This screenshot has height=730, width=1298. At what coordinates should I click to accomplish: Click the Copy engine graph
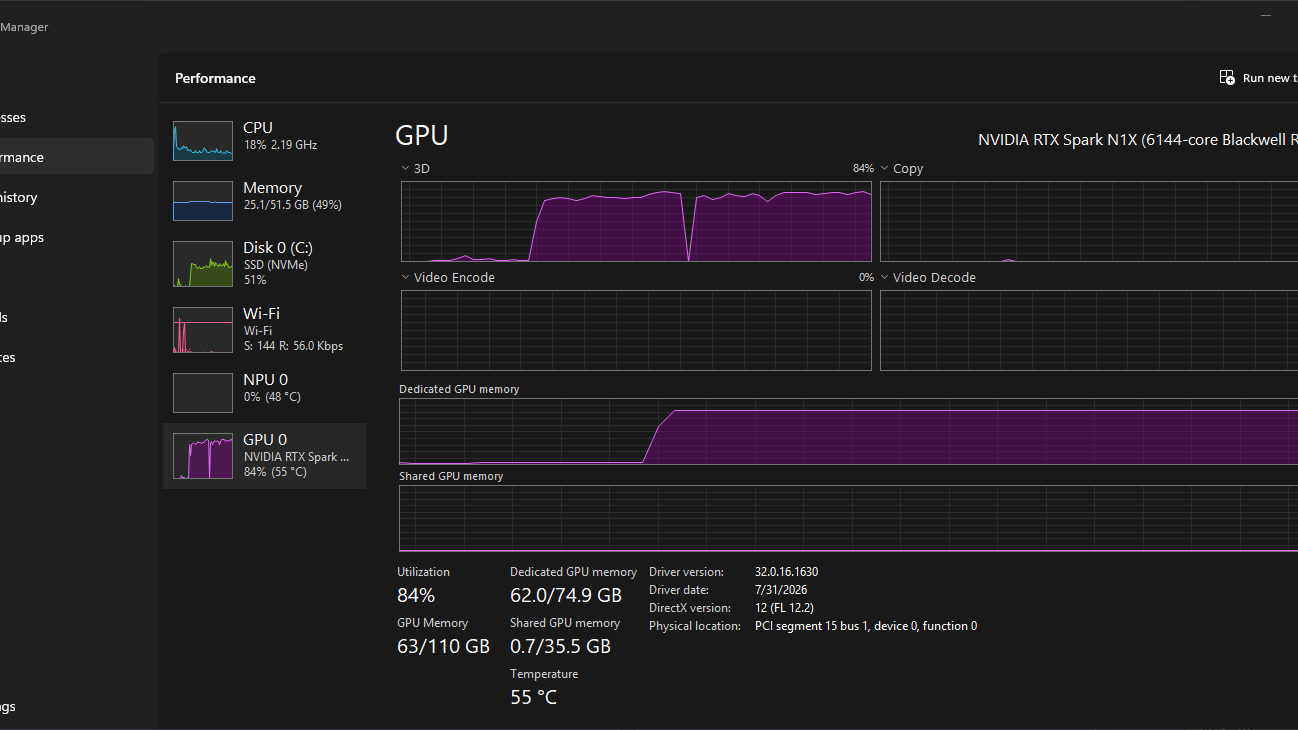coord(1089,221)
